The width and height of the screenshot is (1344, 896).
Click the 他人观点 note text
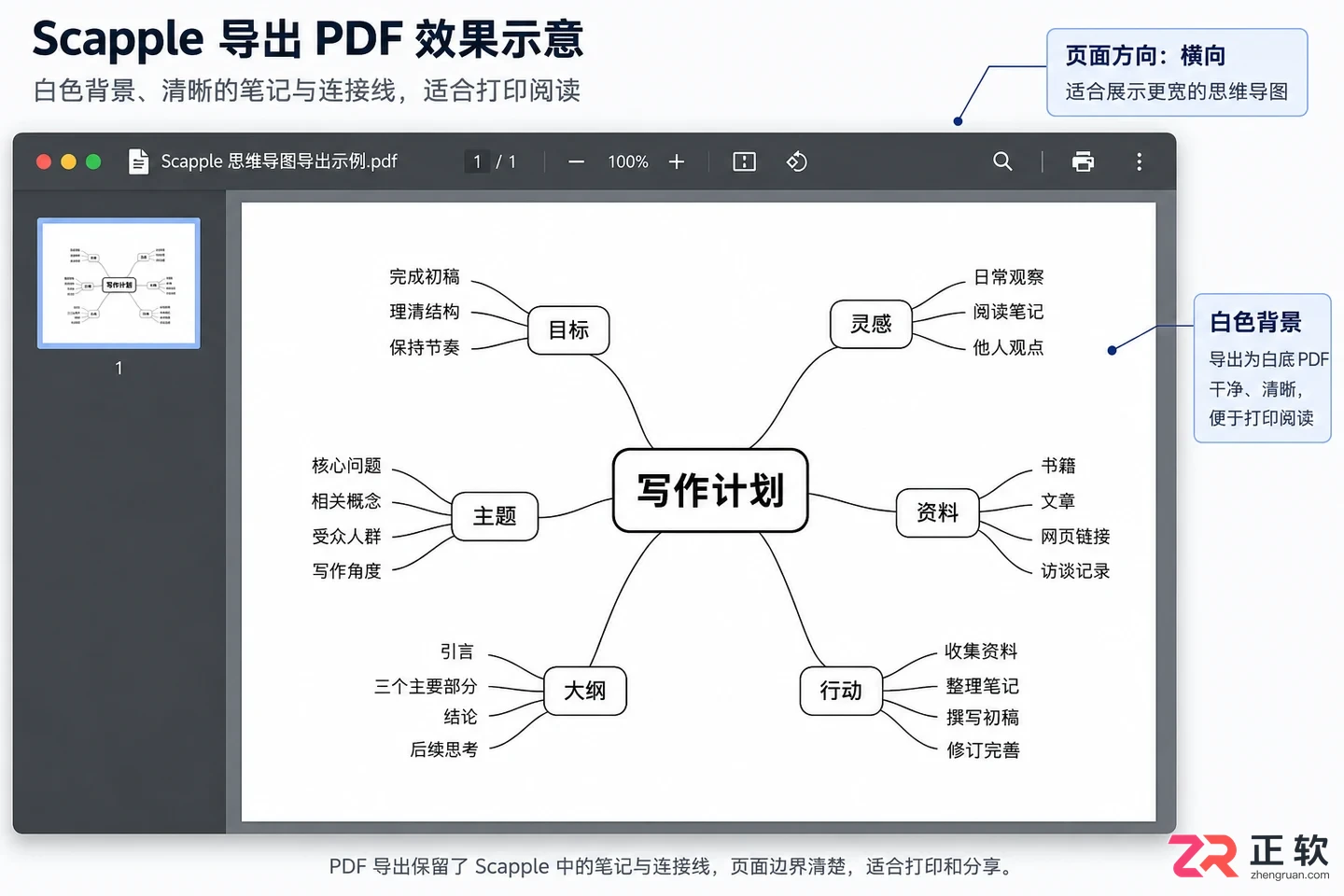[x=1009, y=347]
